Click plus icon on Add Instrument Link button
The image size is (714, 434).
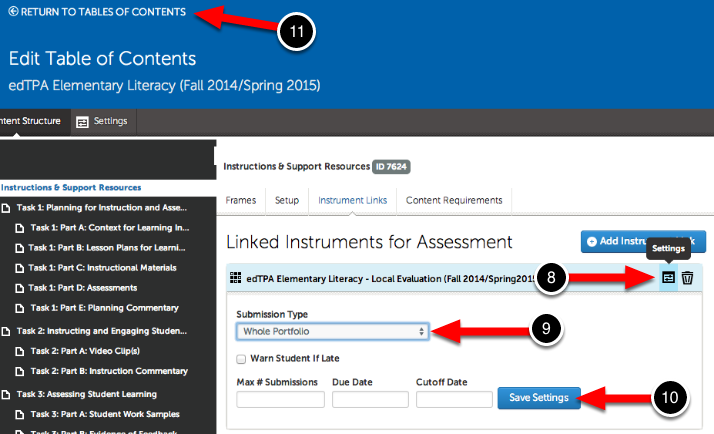click(592, 242)
